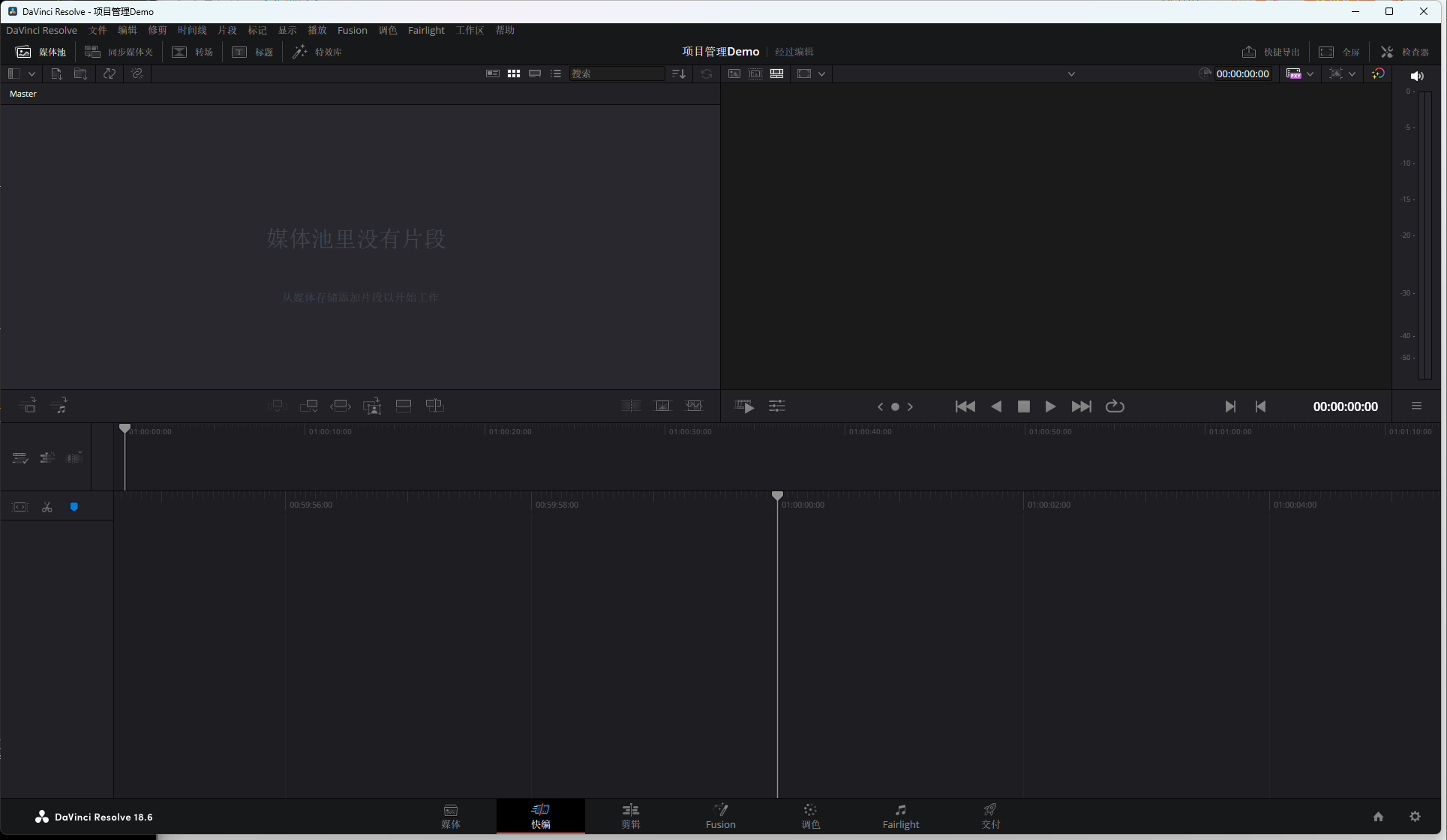
Task: Switch to the Fairlight page tab
Action: point(900,816)
